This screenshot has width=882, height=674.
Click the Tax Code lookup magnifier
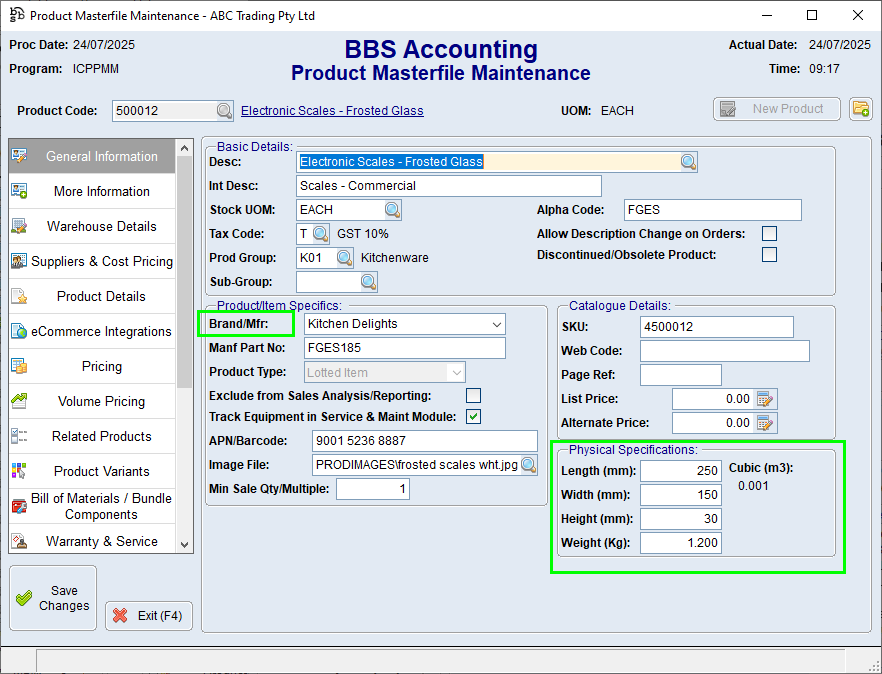[x=320, y=234]
